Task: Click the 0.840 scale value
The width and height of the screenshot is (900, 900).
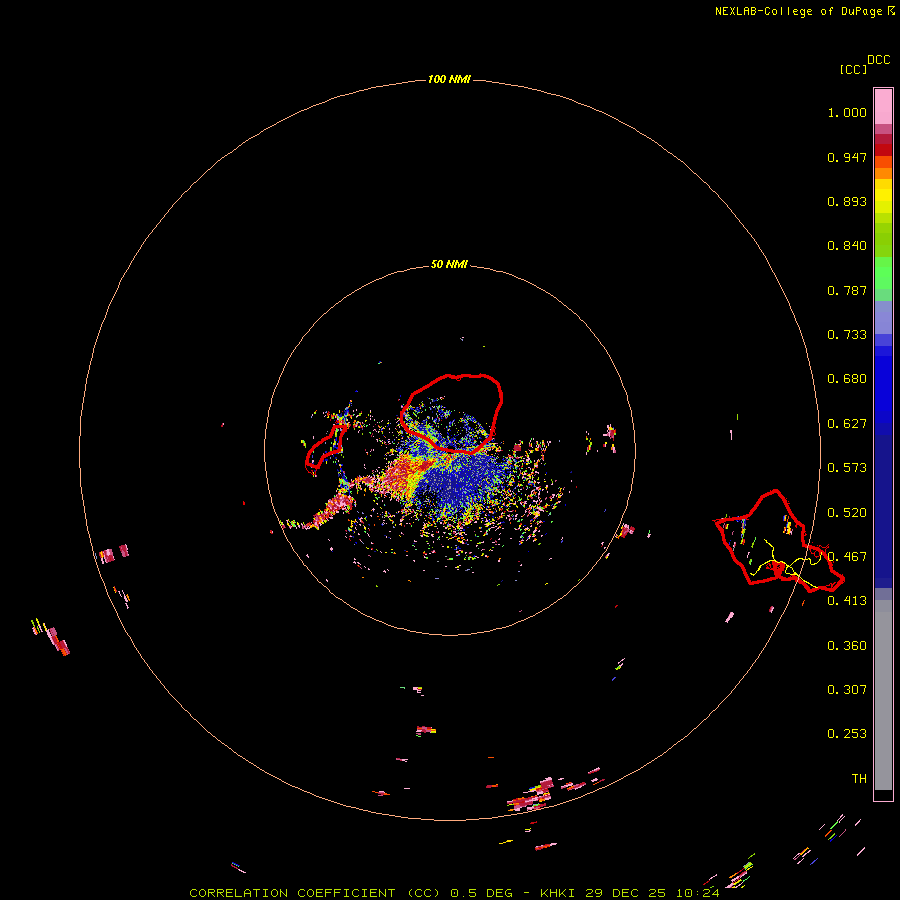Action: point(847,246)
